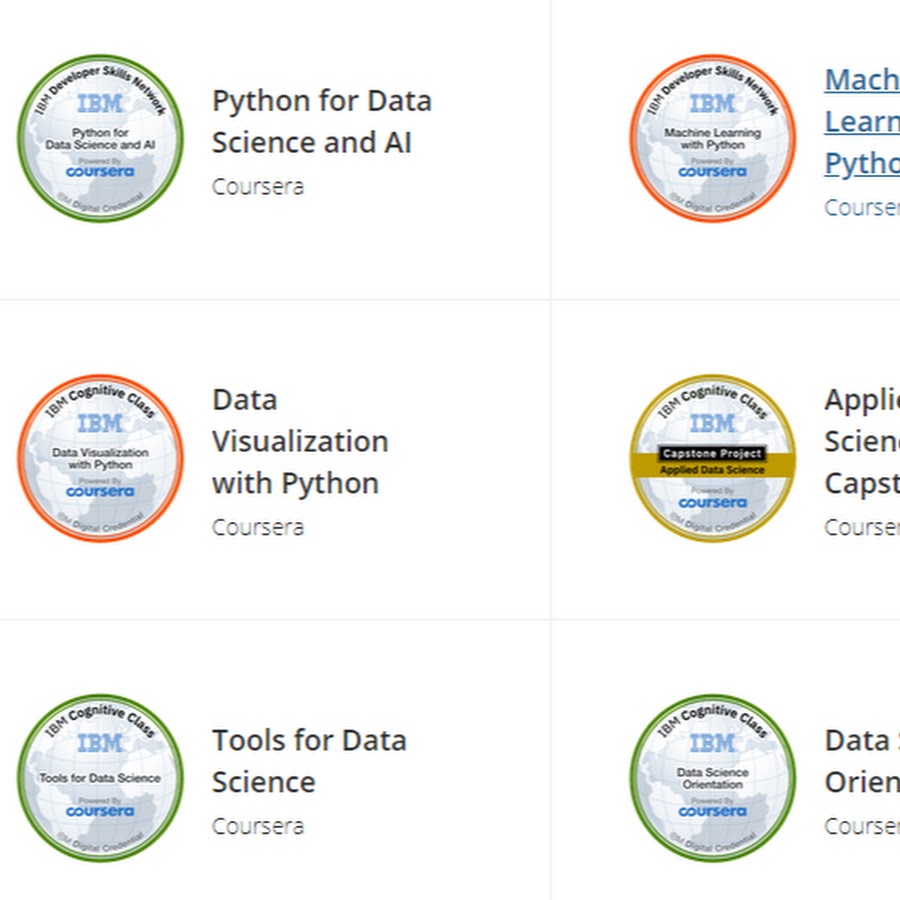Click IBM logo on Python for Data Science badge
The height and width of the screenshot is (900, 900).
point(100,103)
